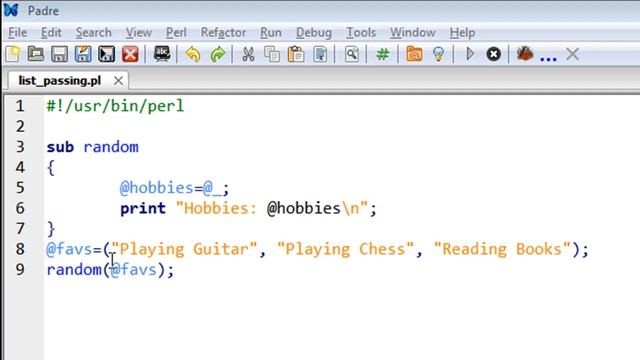This screenshot has height=360, width=640.
Task: Click the "sub" keyword on line 3
Action: click(60, 147)
